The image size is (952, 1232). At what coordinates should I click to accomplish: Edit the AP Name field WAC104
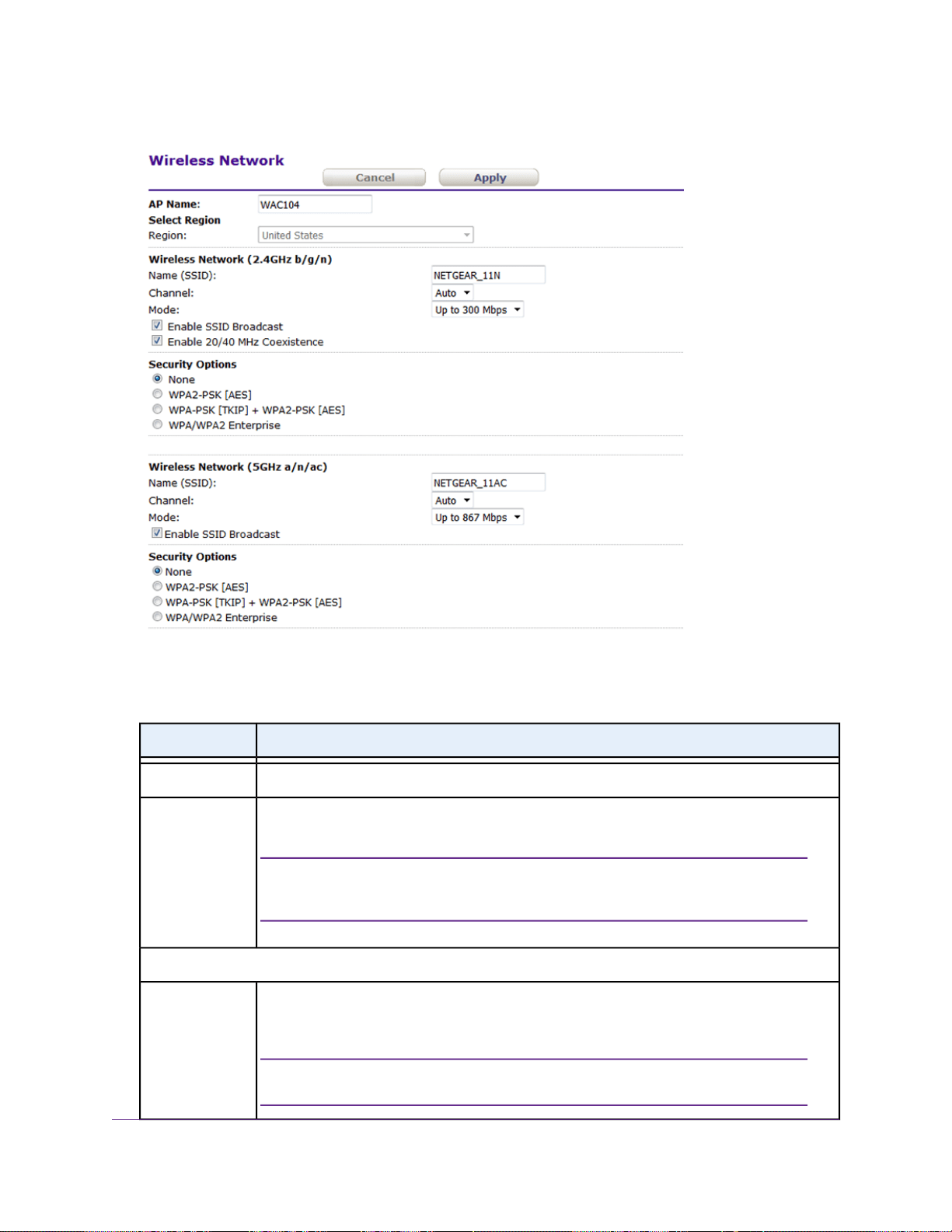(x=315, y=204)
